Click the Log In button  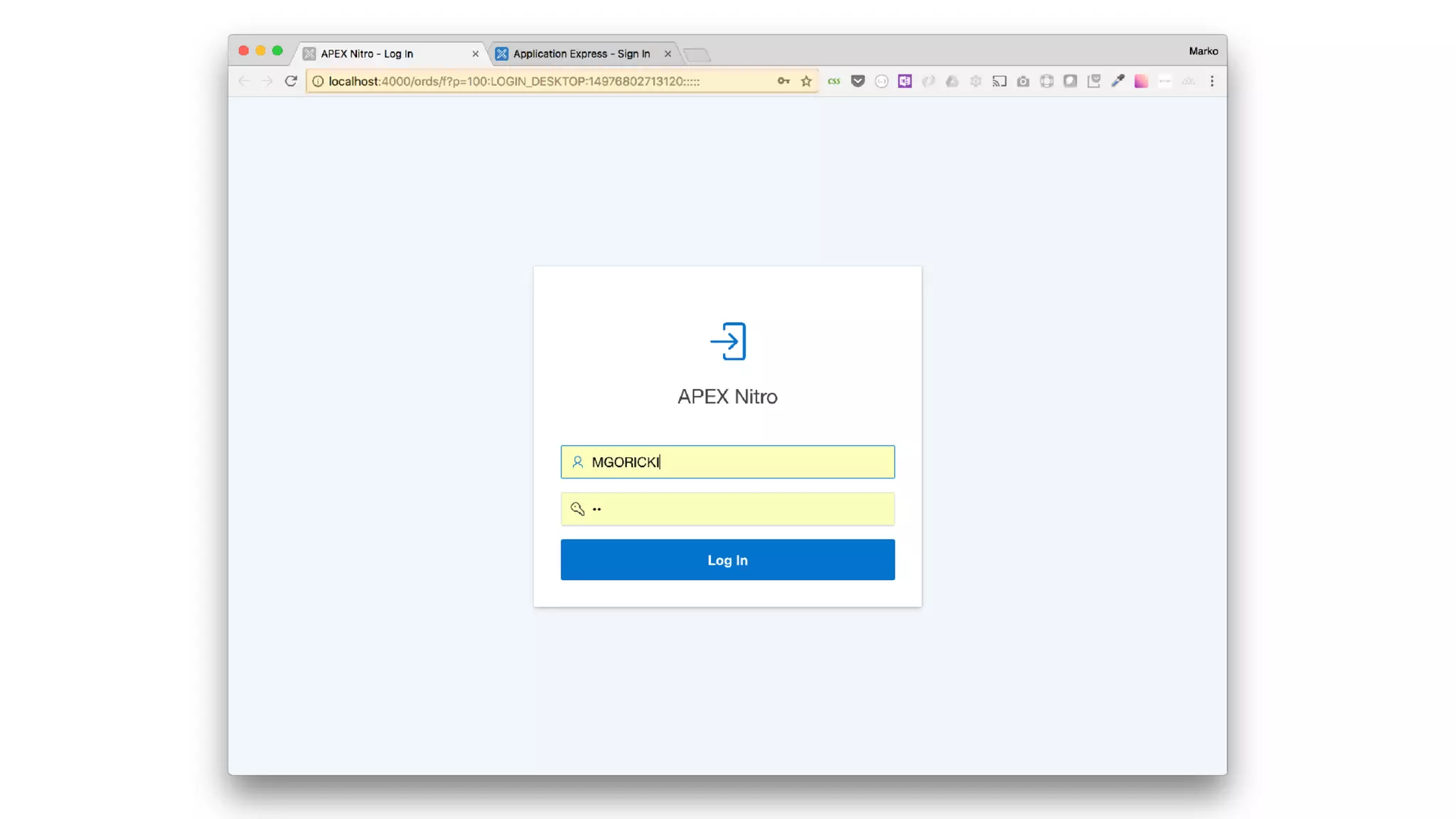click(727, 560)
